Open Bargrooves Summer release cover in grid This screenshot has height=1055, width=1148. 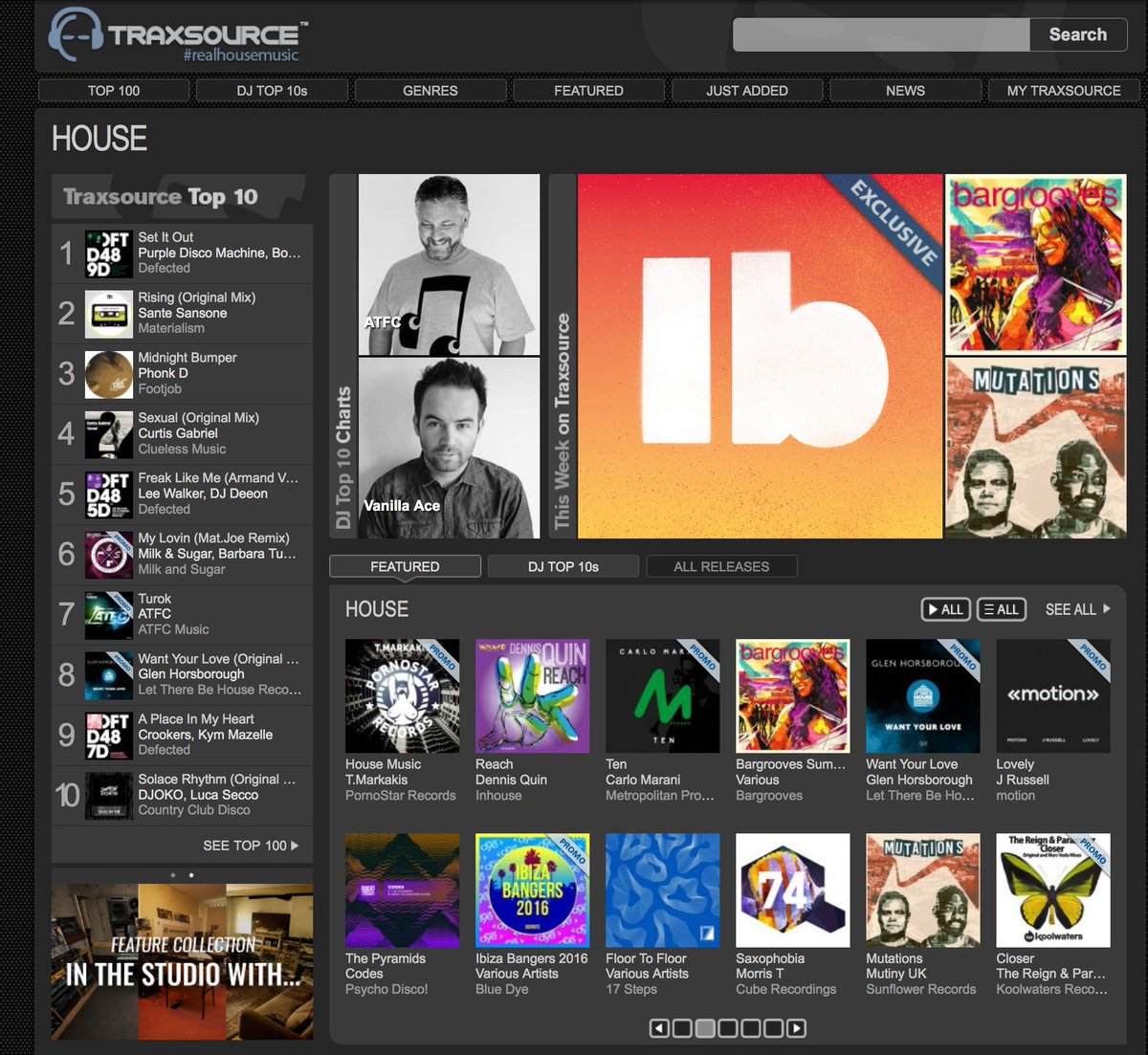(792, 696)
